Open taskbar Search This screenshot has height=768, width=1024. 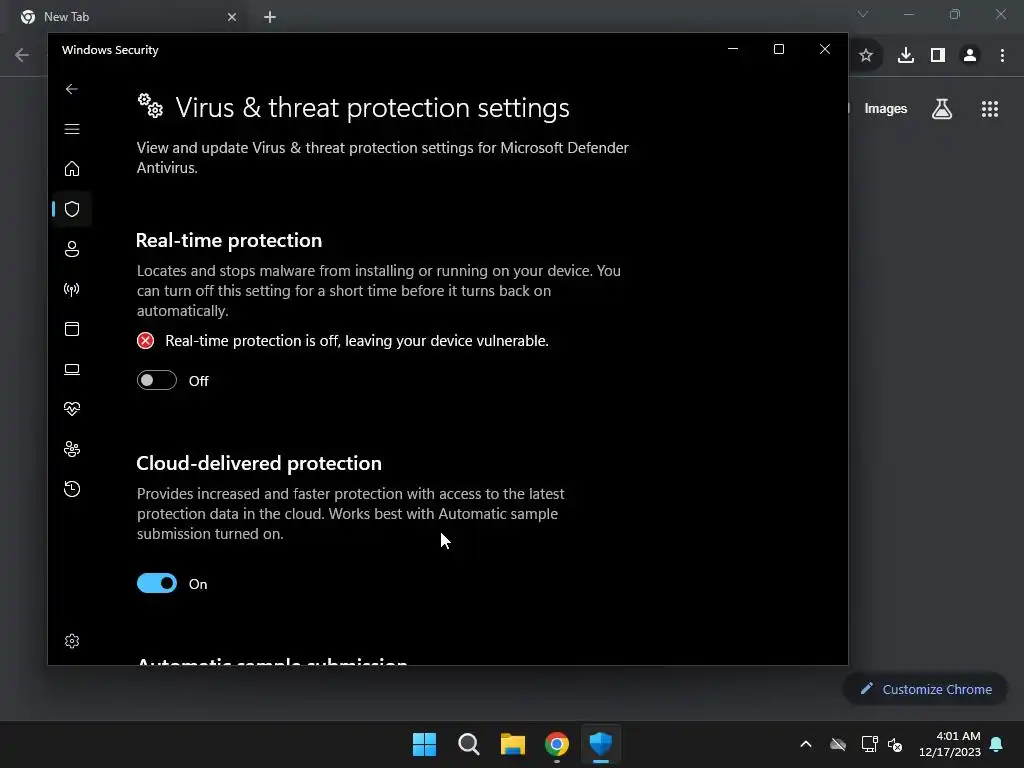coord(469,744)
